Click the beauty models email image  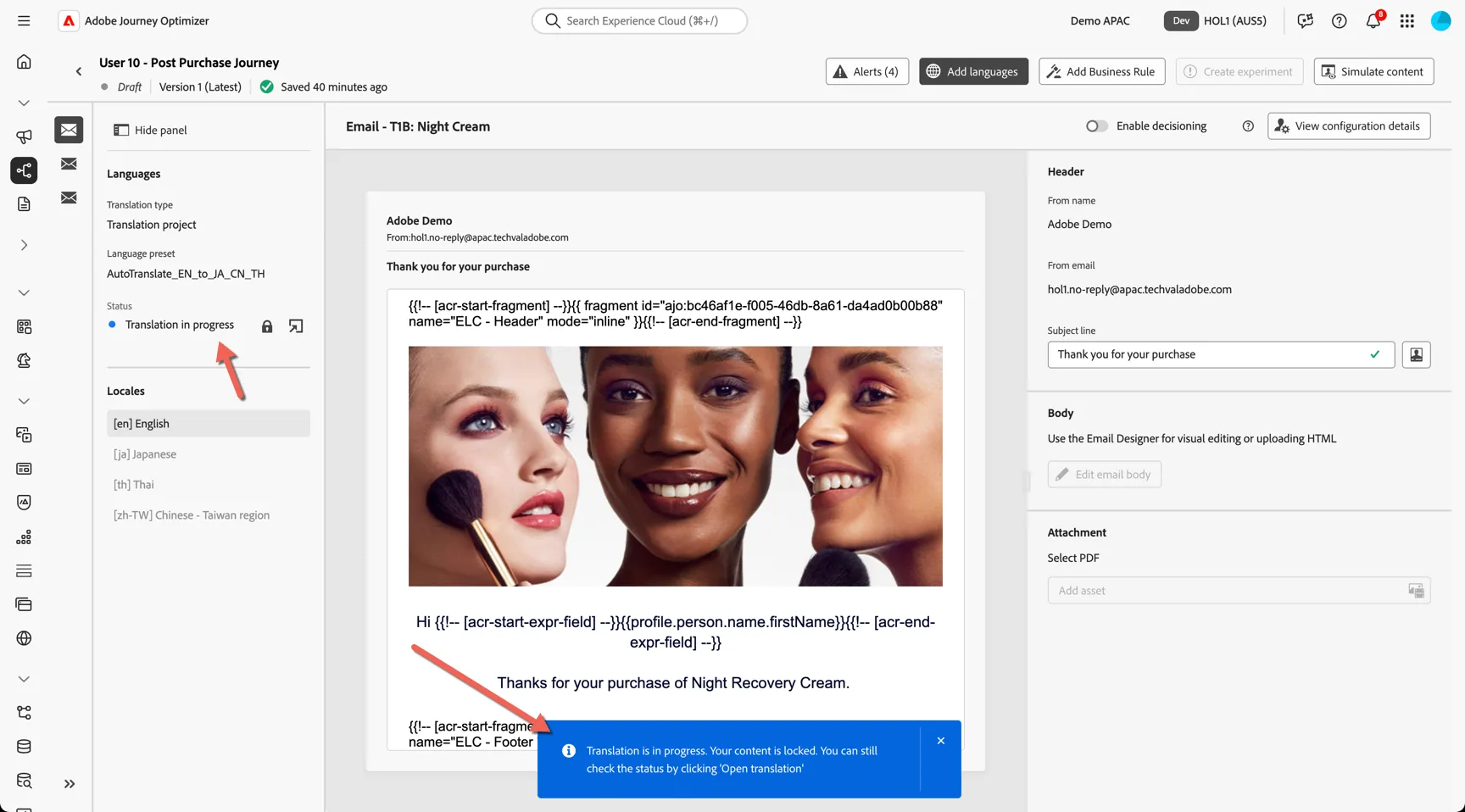pyautogui.click(x=675, y=466)
